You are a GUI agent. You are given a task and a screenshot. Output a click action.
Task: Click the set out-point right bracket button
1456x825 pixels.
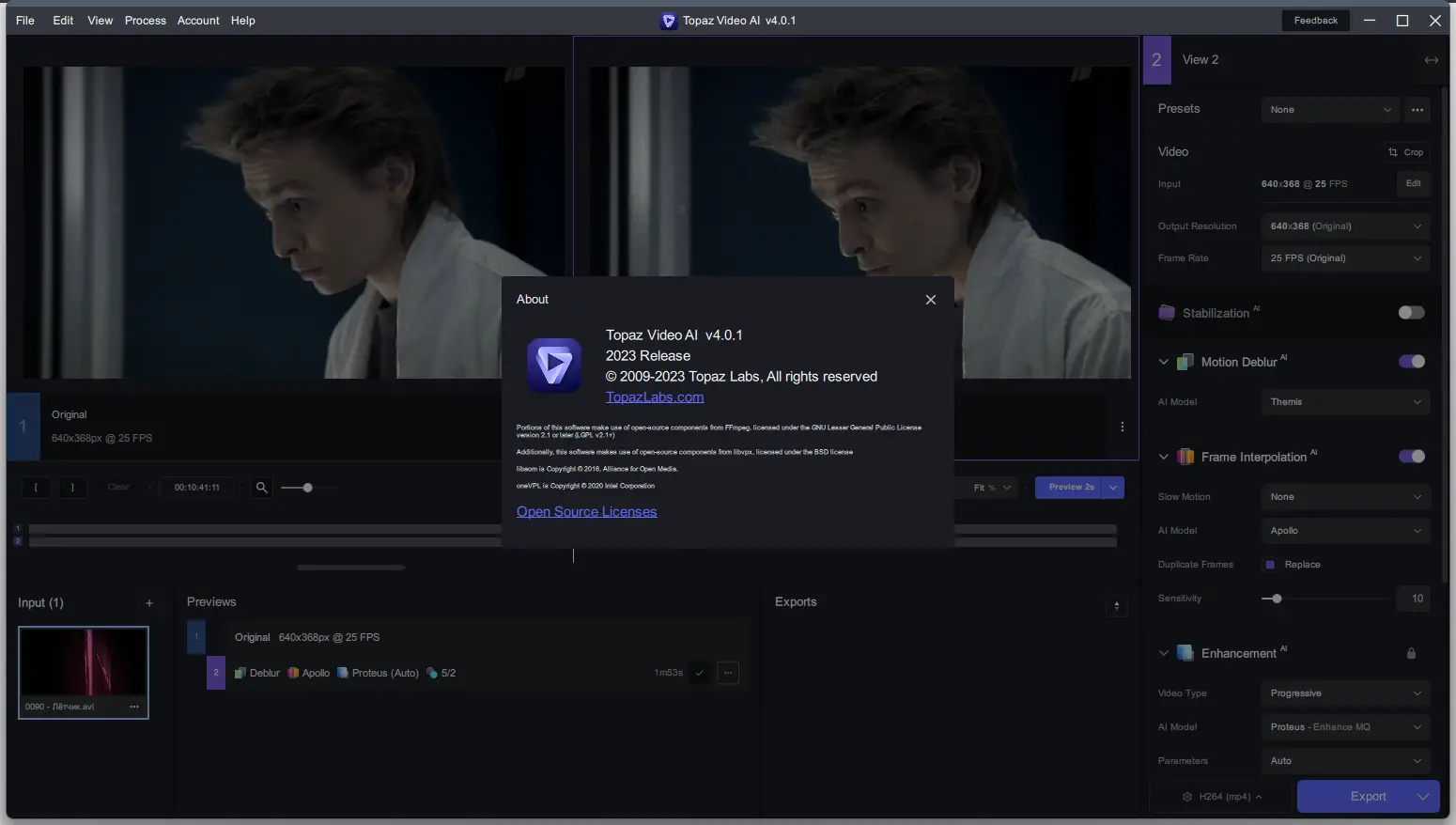[x=72, y=488]
